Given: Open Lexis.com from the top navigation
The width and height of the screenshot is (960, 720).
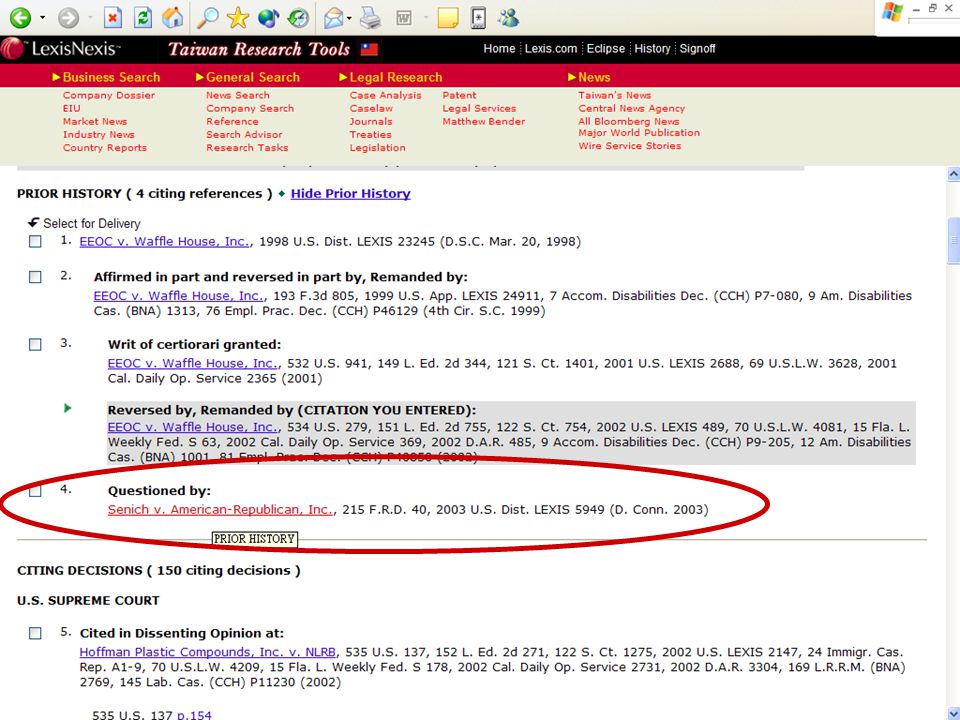Looking at the screenshot, I should point(551,48).
